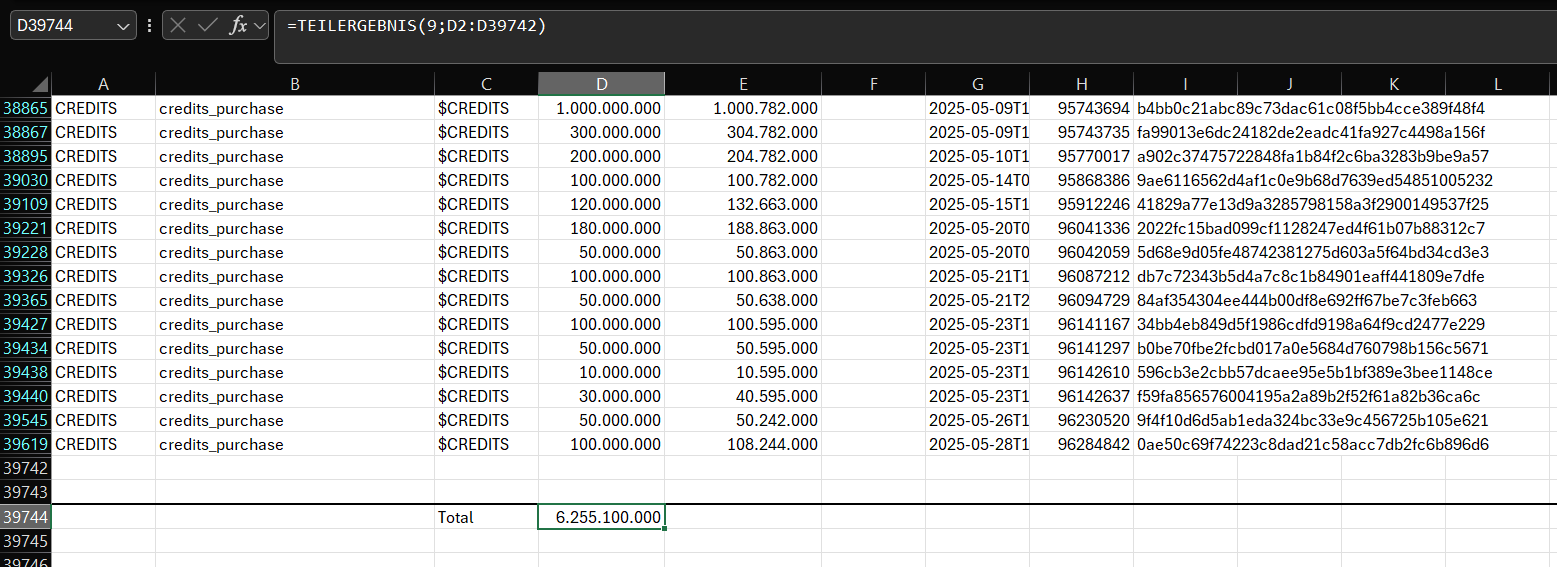
Task: Select row header 39745
Action: click(x=25, y=541)
